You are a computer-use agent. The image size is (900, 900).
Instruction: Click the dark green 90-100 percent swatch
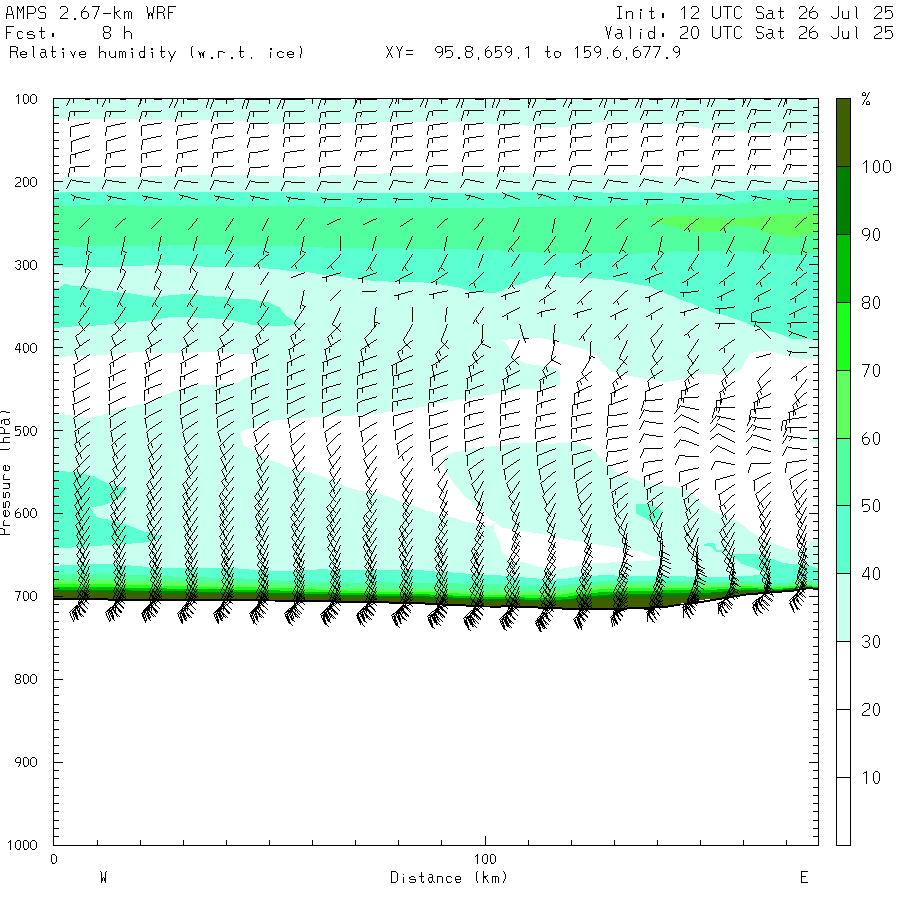(x=843, y=201)
